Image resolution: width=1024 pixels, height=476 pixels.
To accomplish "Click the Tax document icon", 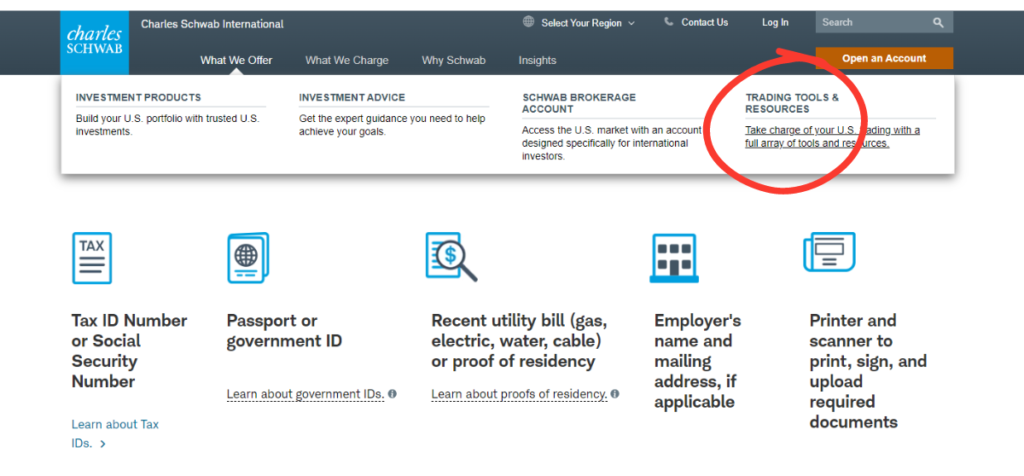I will pos(92,258).
